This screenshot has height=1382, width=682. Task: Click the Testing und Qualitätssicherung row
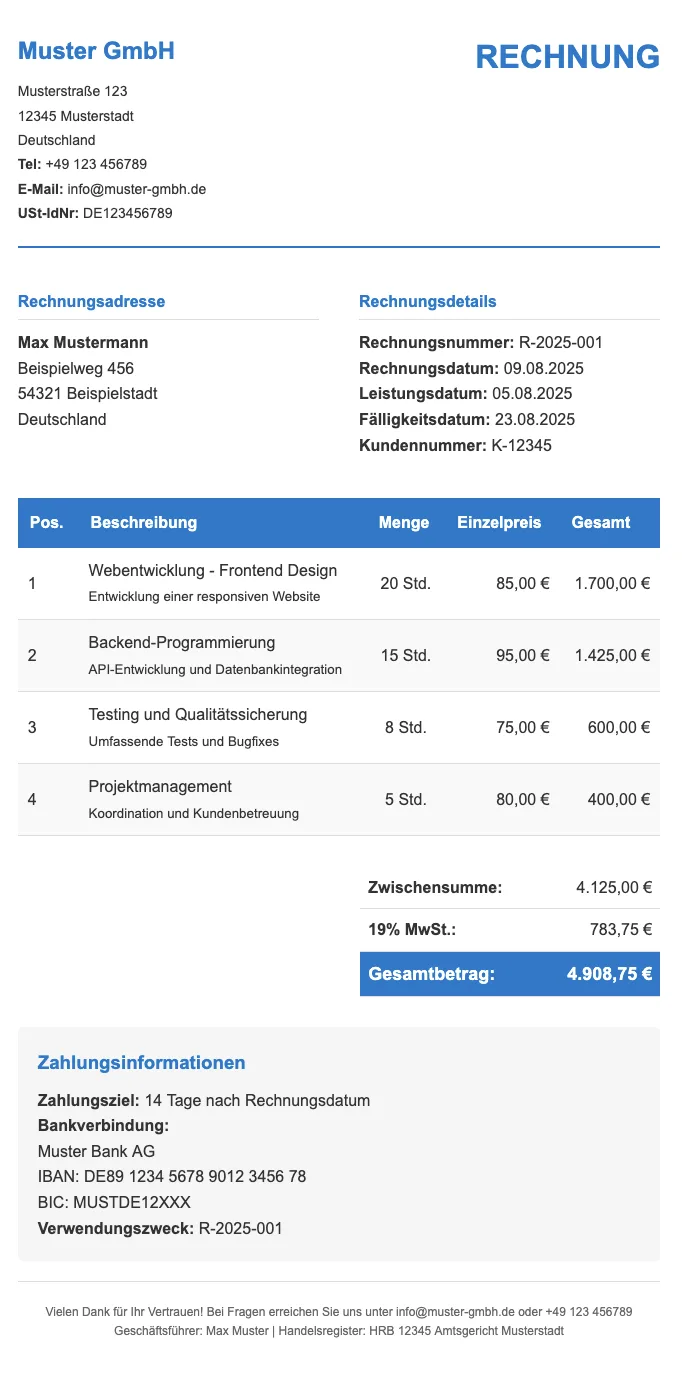[x=339, y=727]
